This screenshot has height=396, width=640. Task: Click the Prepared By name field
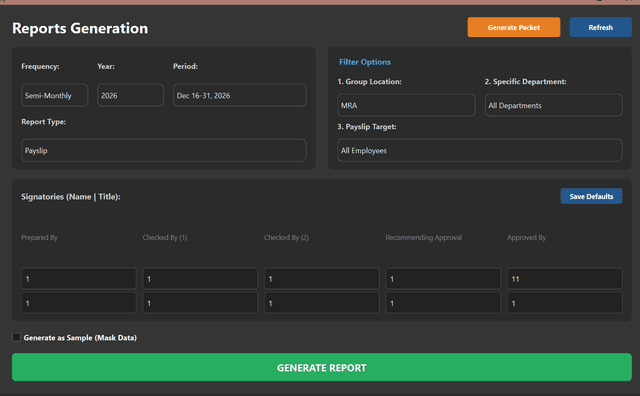pyautogui.click(x=79, y=279)
